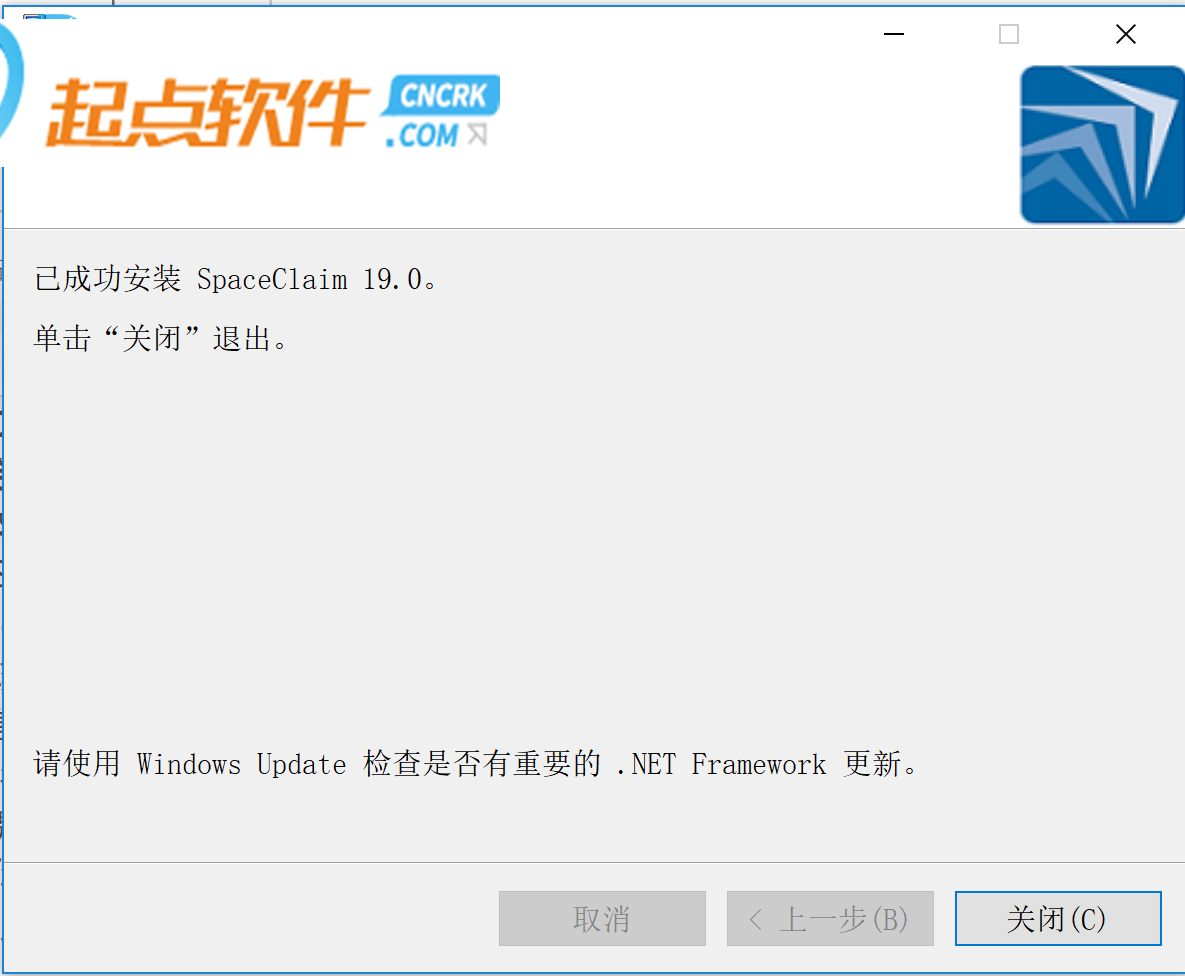Click the .COM text under CNCRK badge

click(421, 135)
